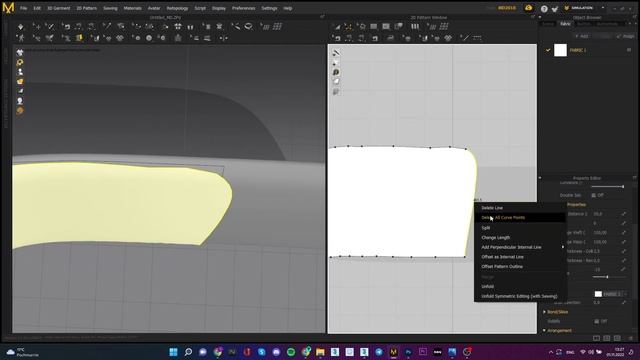Collapse the Object Browser panel arrow
The height and width of the screenshot is (360, 640).
540,18
